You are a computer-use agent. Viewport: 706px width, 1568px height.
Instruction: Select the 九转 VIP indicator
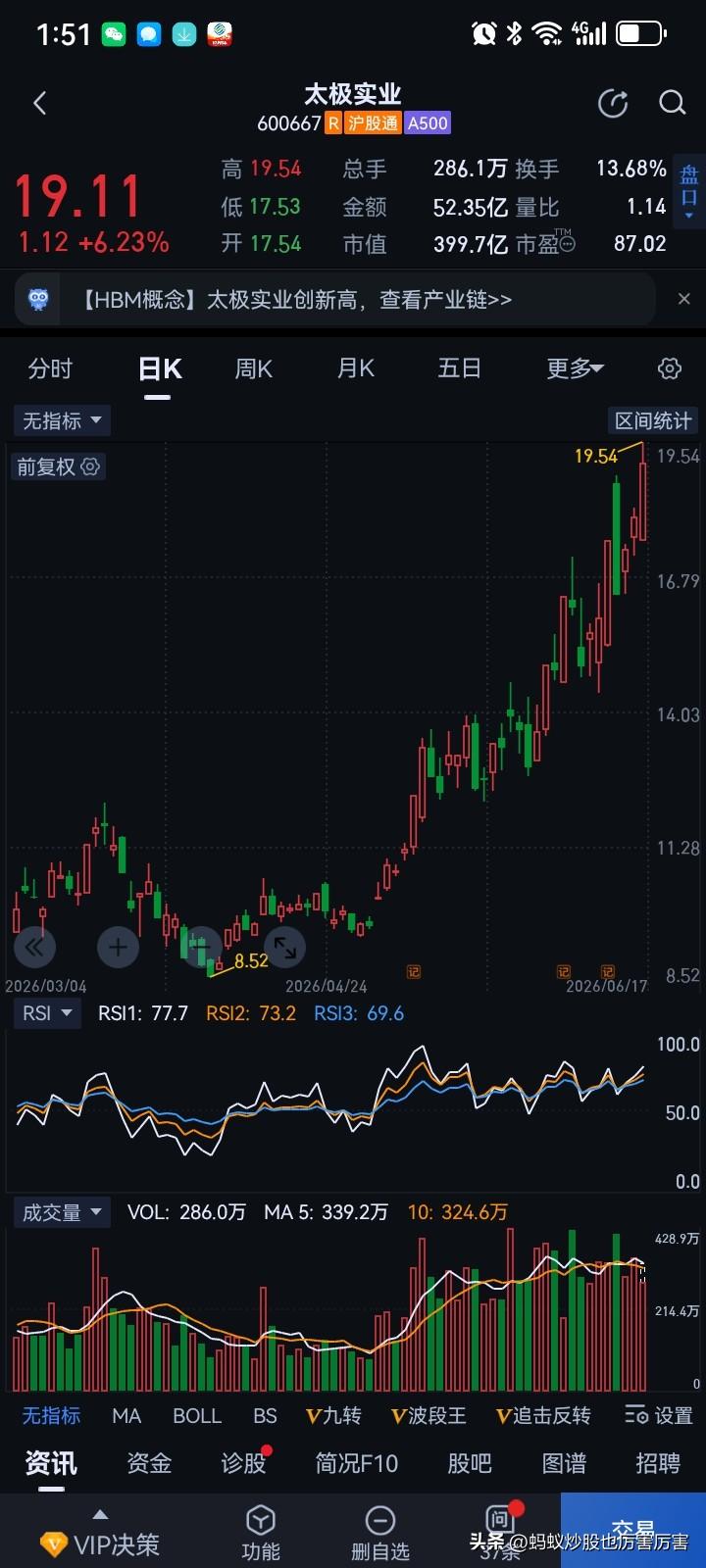click(x=333, y=1415)
